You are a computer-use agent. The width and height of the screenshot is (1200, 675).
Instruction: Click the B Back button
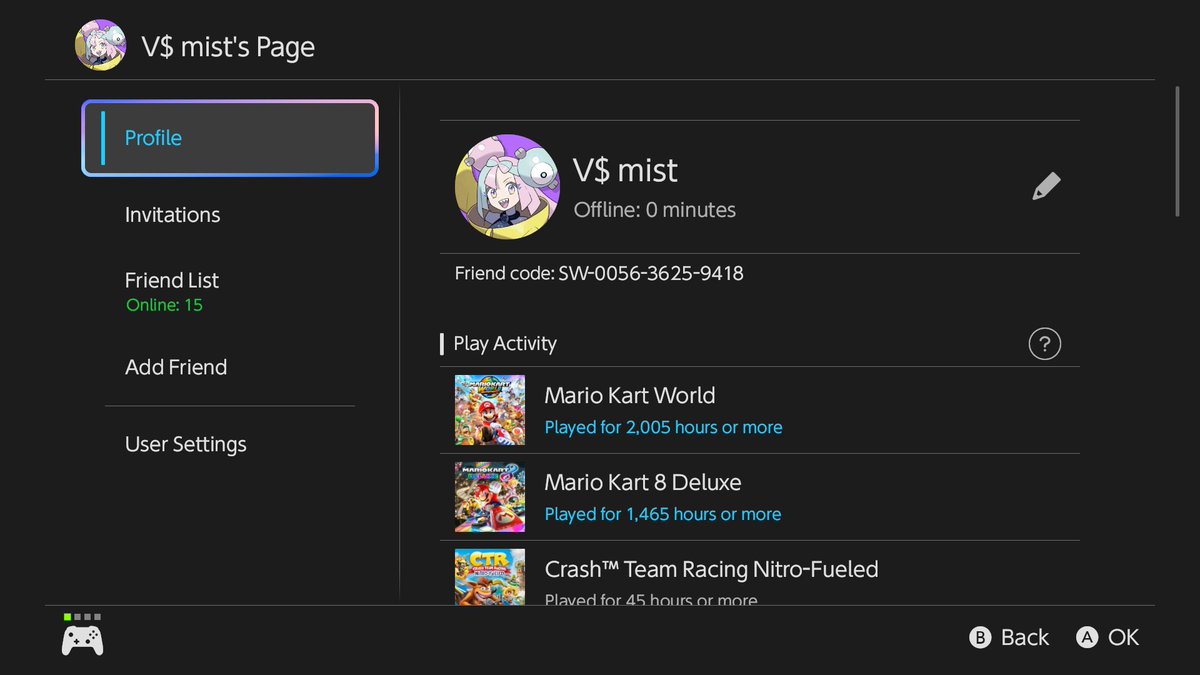click(1009, 638)
